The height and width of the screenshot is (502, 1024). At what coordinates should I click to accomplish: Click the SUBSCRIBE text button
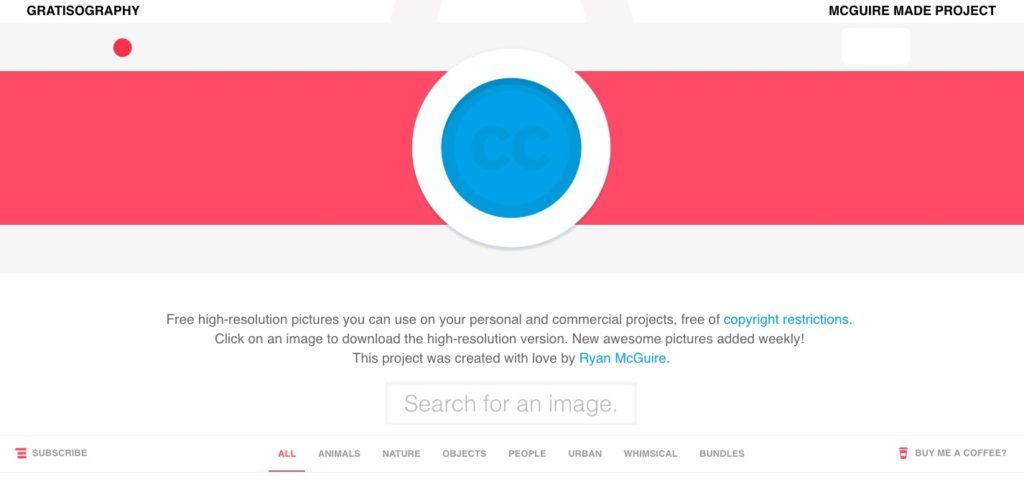(x=59, y=453)
